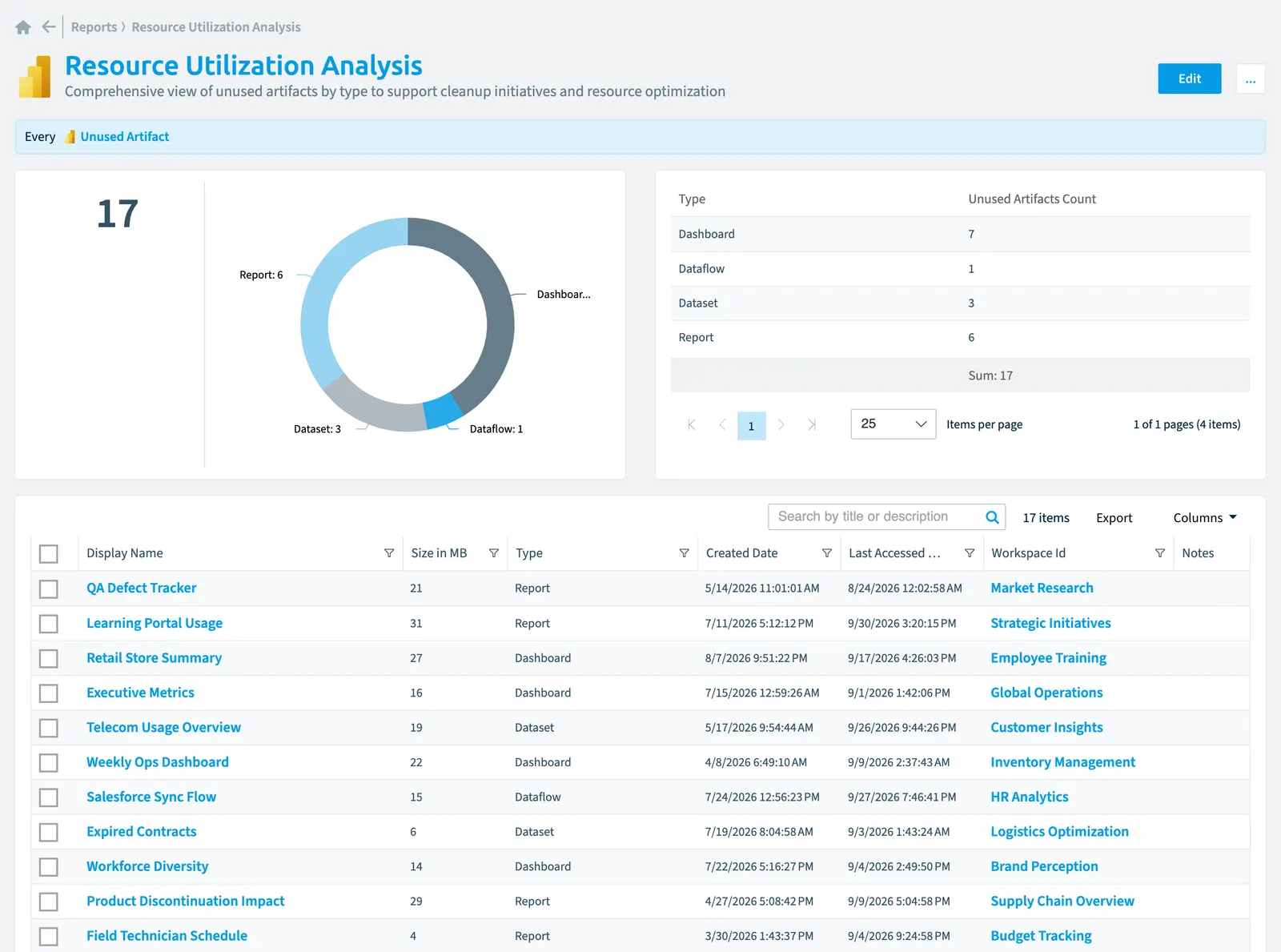Viewport: 1281px width, 952px height.
Task: Click the Power BI report logo icon
Action: (34, 77)
